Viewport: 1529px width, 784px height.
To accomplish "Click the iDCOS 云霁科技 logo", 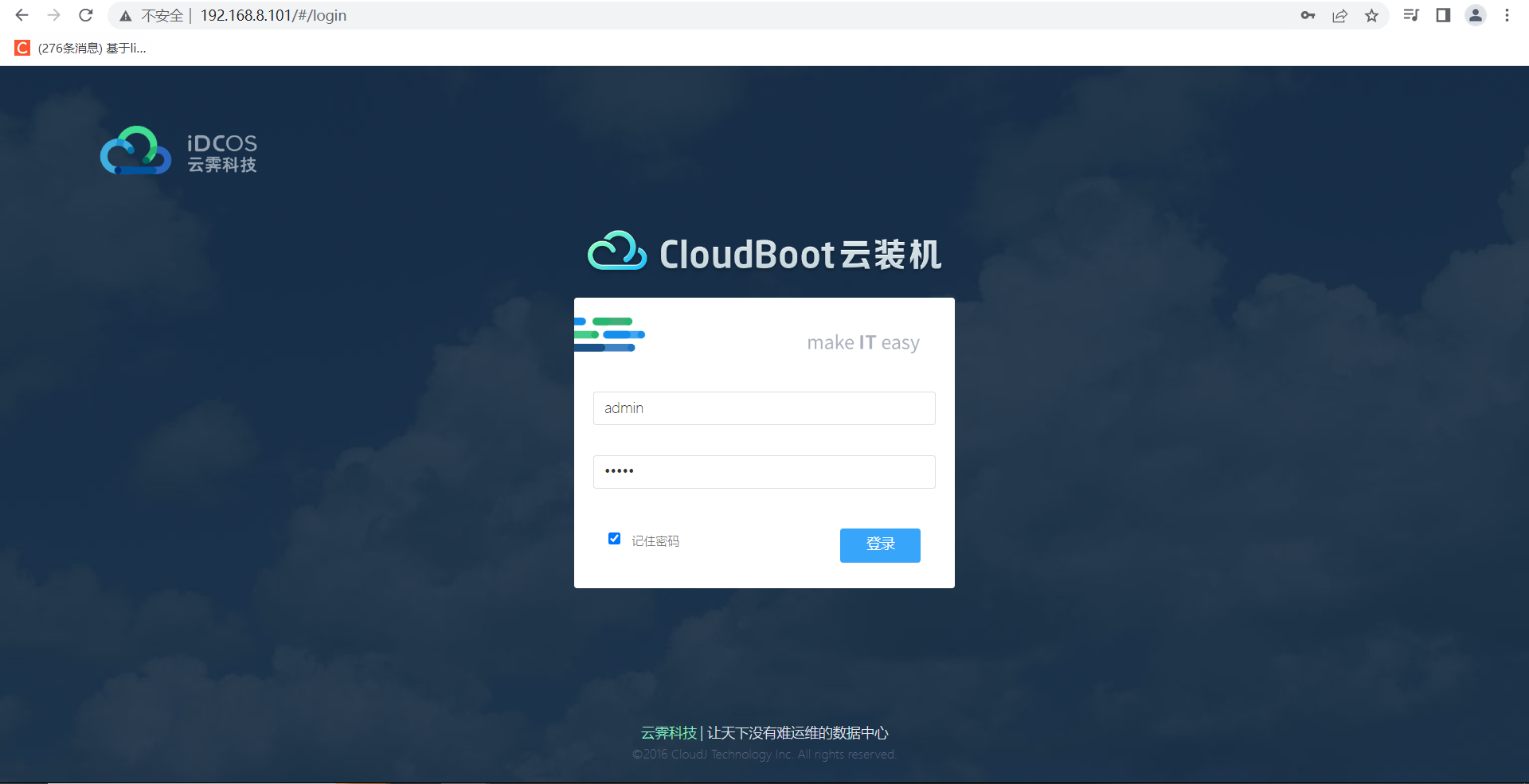I will 178,150.
